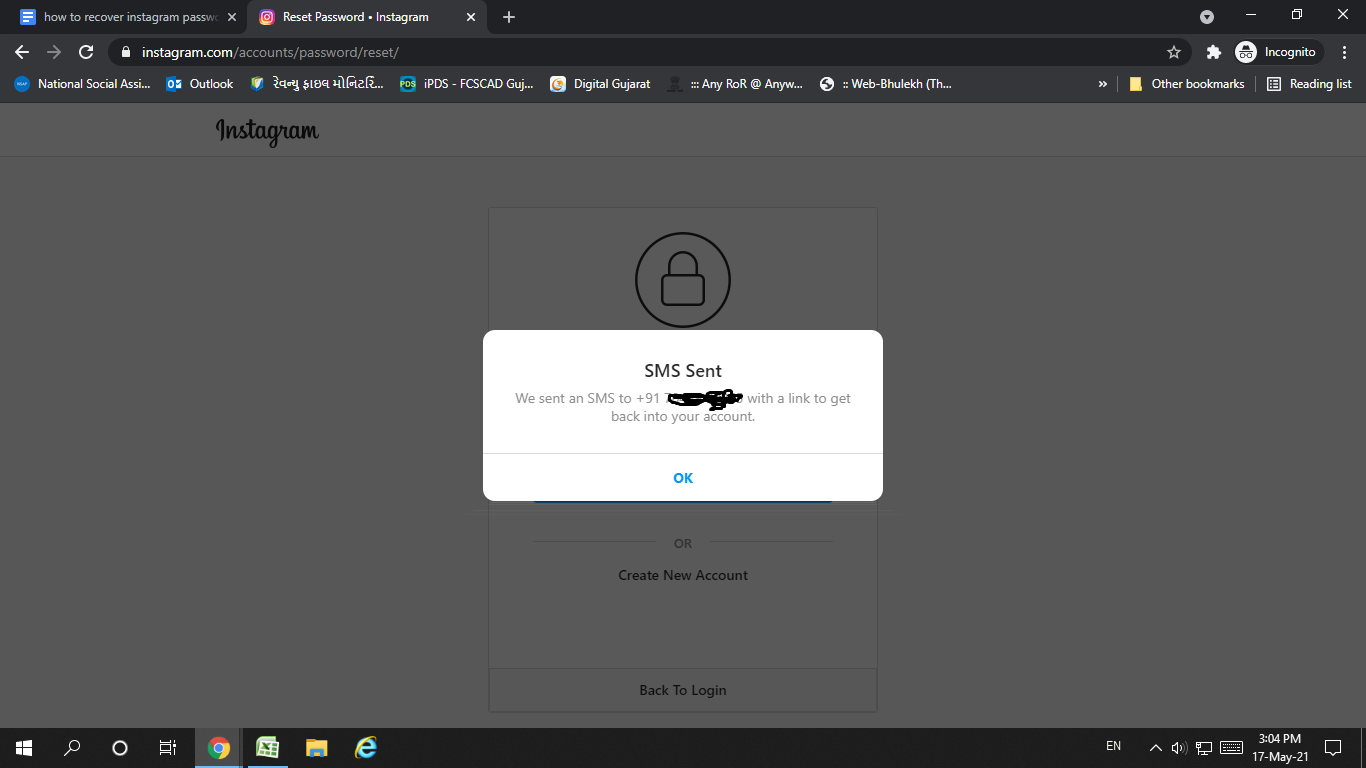Click the Back To Login button
Image resolution: width=1366 pixels, height=768 pixels.
click(683, 690)
